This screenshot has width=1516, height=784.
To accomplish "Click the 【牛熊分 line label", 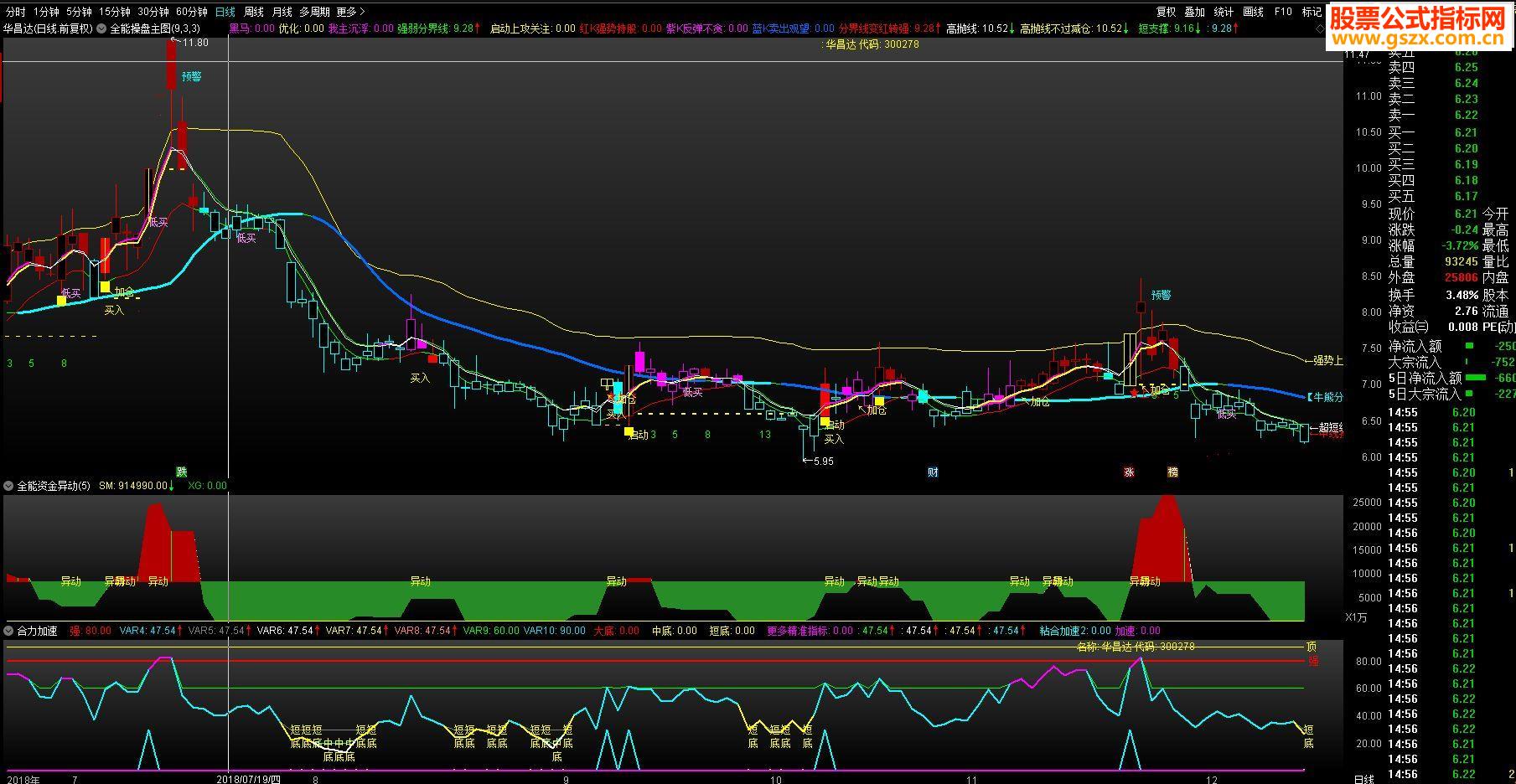I will point(1325,397).
